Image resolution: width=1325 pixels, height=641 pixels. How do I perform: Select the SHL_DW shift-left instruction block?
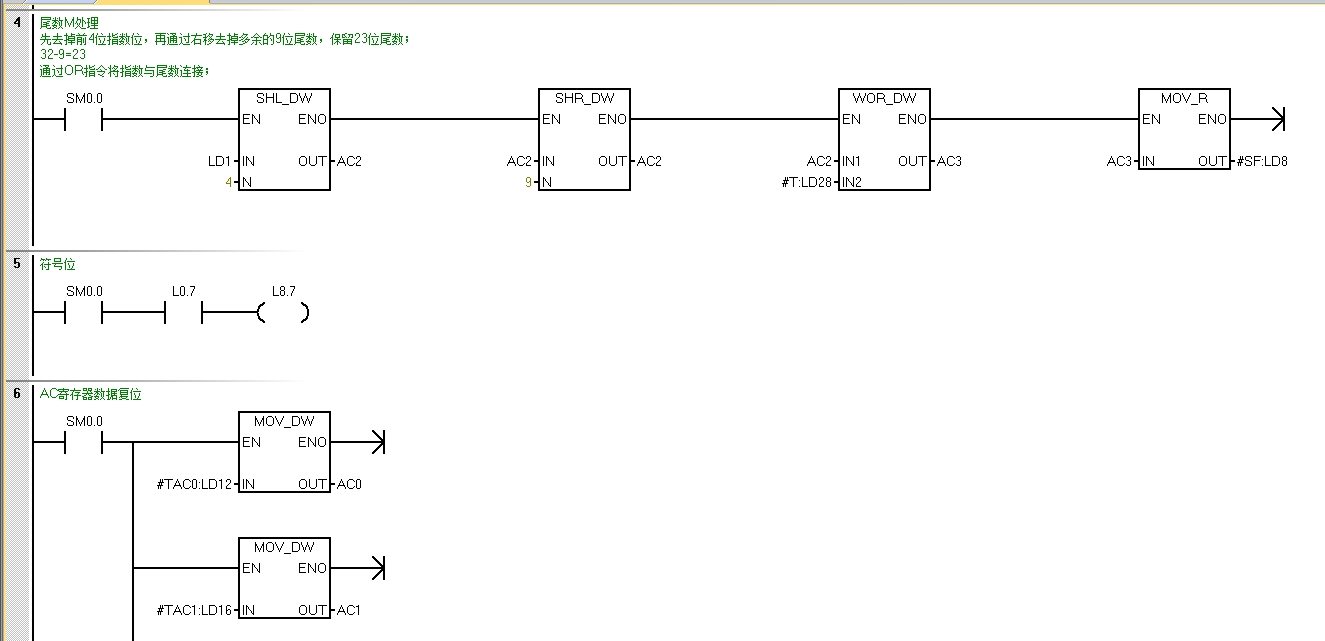tap(284, 139)
